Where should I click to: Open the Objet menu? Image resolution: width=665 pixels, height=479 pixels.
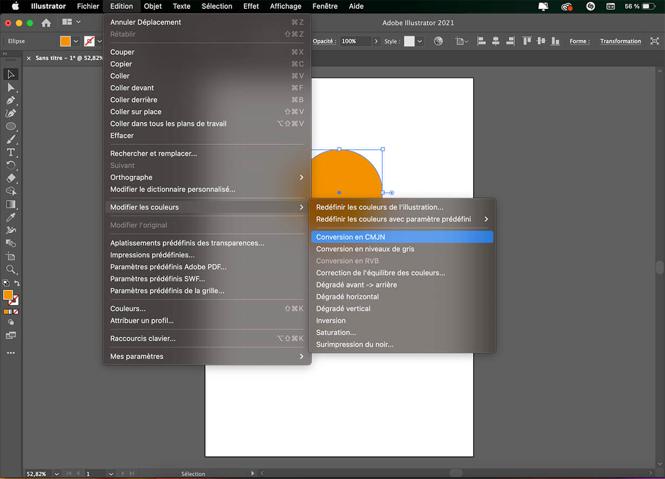(152, 6)
